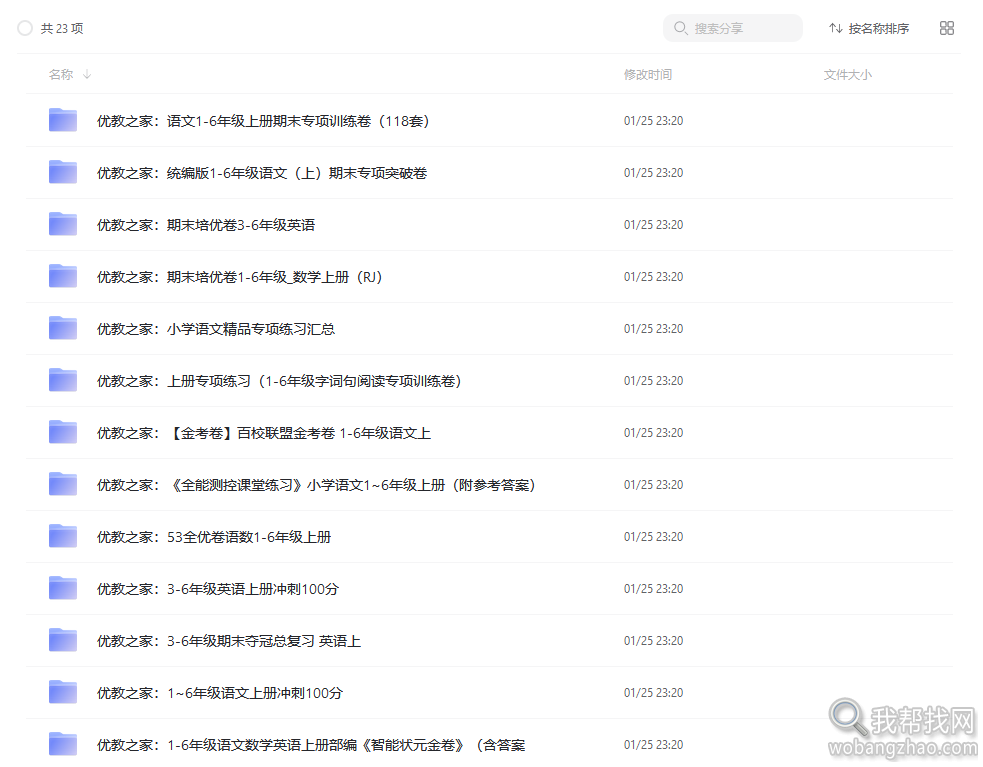Click folder icon for 《智能状元金卷》 row
Screen dimensions: 983x767
(x=63, y=744)
